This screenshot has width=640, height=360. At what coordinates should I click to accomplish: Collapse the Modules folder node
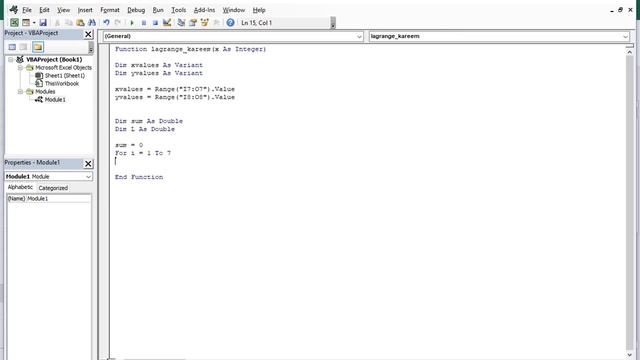pyautogui.click(x=20, y=92)
